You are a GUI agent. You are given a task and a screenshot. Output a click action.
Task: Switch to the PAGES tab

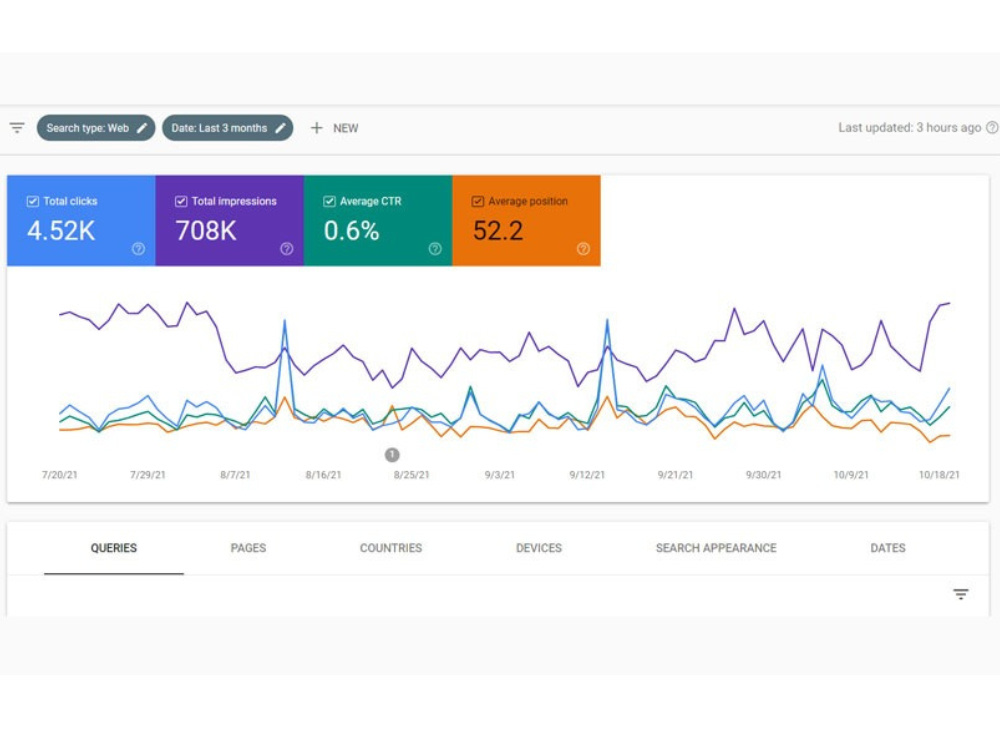pyautogui.click(x=248, y=548)
